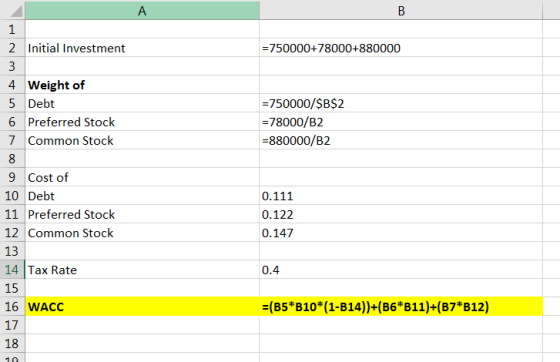
Task: Select column B header
Action: pos(401,11)
